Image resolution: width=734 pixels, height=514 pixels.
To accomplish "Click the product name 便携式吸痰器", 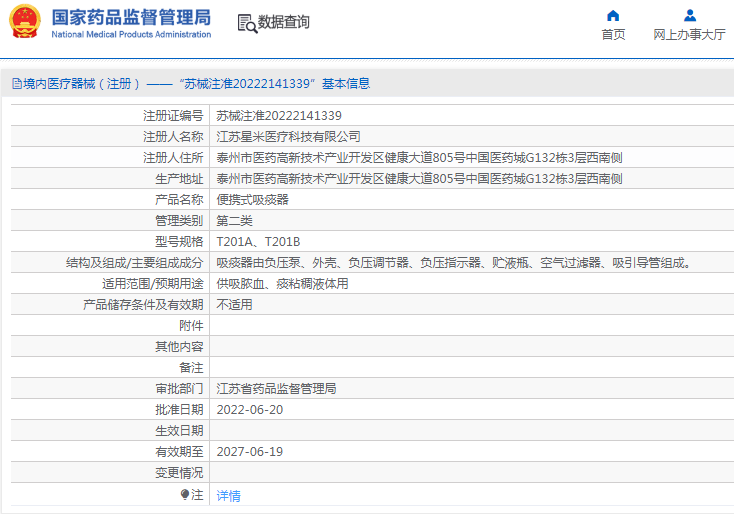I will tap(252, 200).
